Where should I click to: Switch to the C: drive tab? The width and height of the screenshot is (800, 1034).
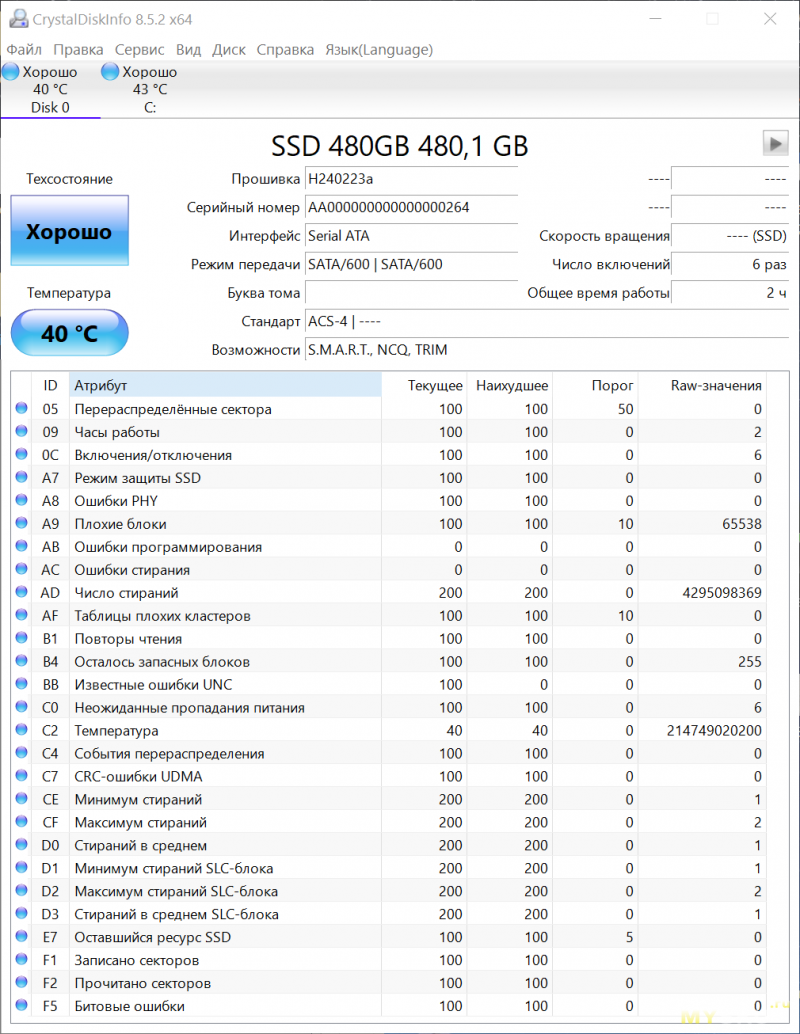coord(150,90)
